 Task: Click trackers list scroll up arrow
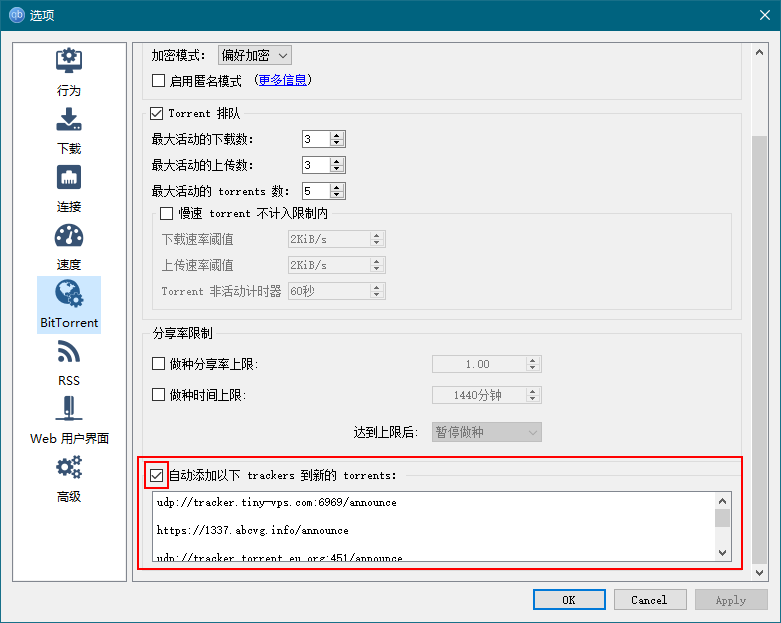pos(723,500)
